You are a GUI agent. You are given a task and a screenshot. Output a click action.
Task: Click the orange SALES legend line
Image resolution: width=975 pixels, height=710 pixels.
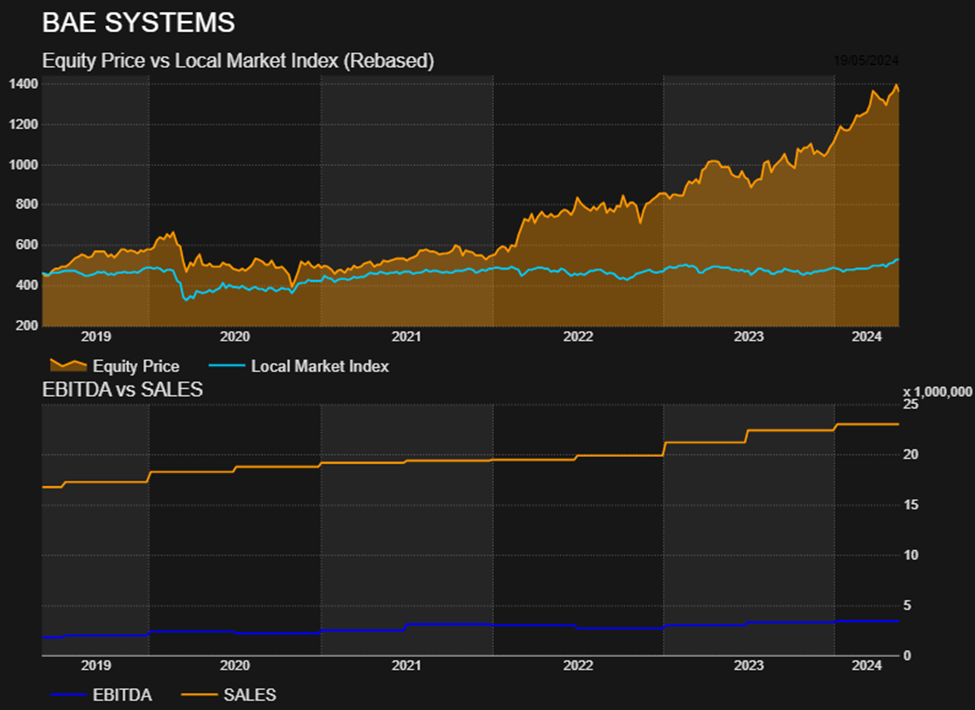pyautogui.click(x=199, y=694)
